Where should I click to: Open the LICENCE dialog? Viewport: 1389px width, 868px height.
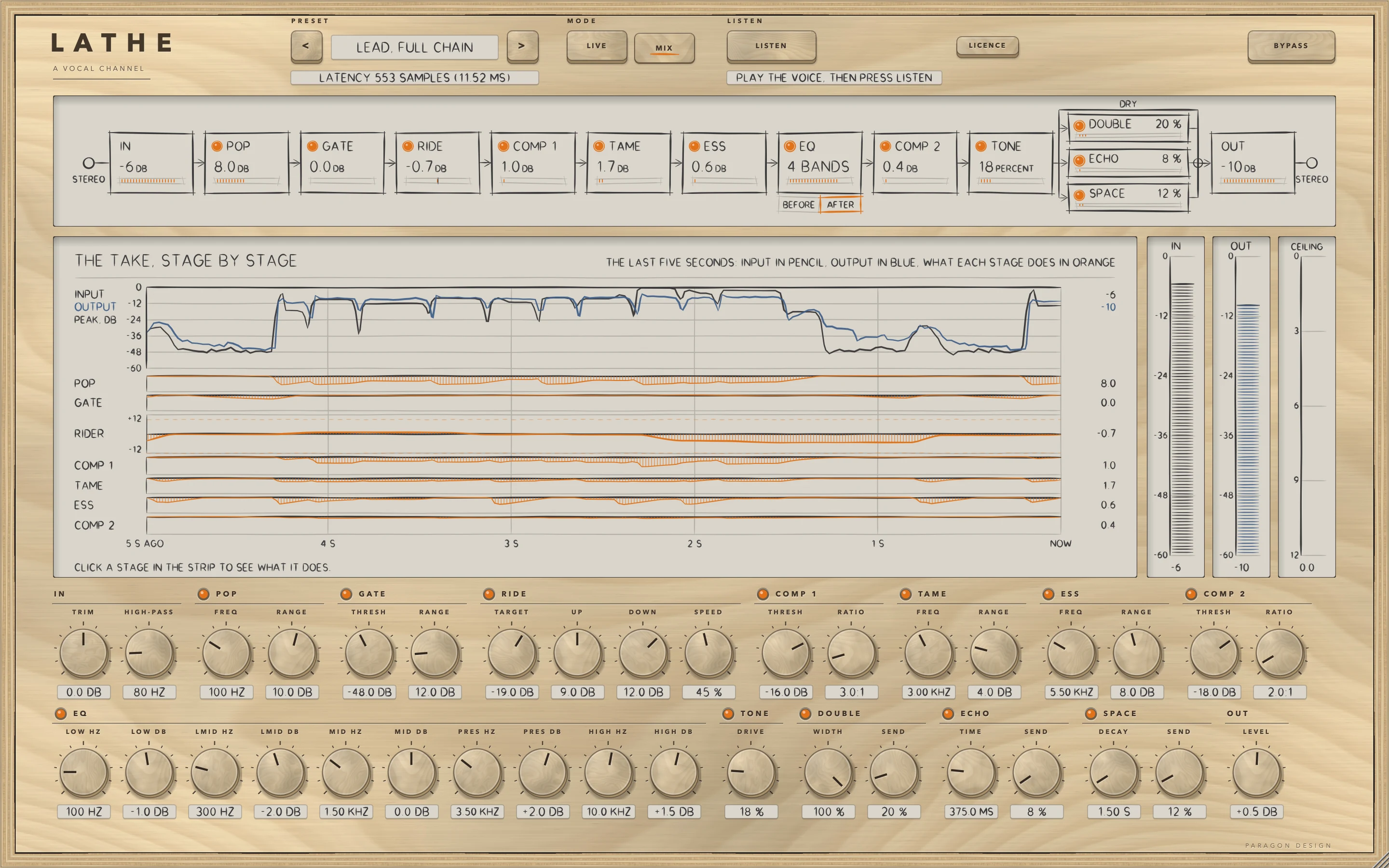coord(987,45)
